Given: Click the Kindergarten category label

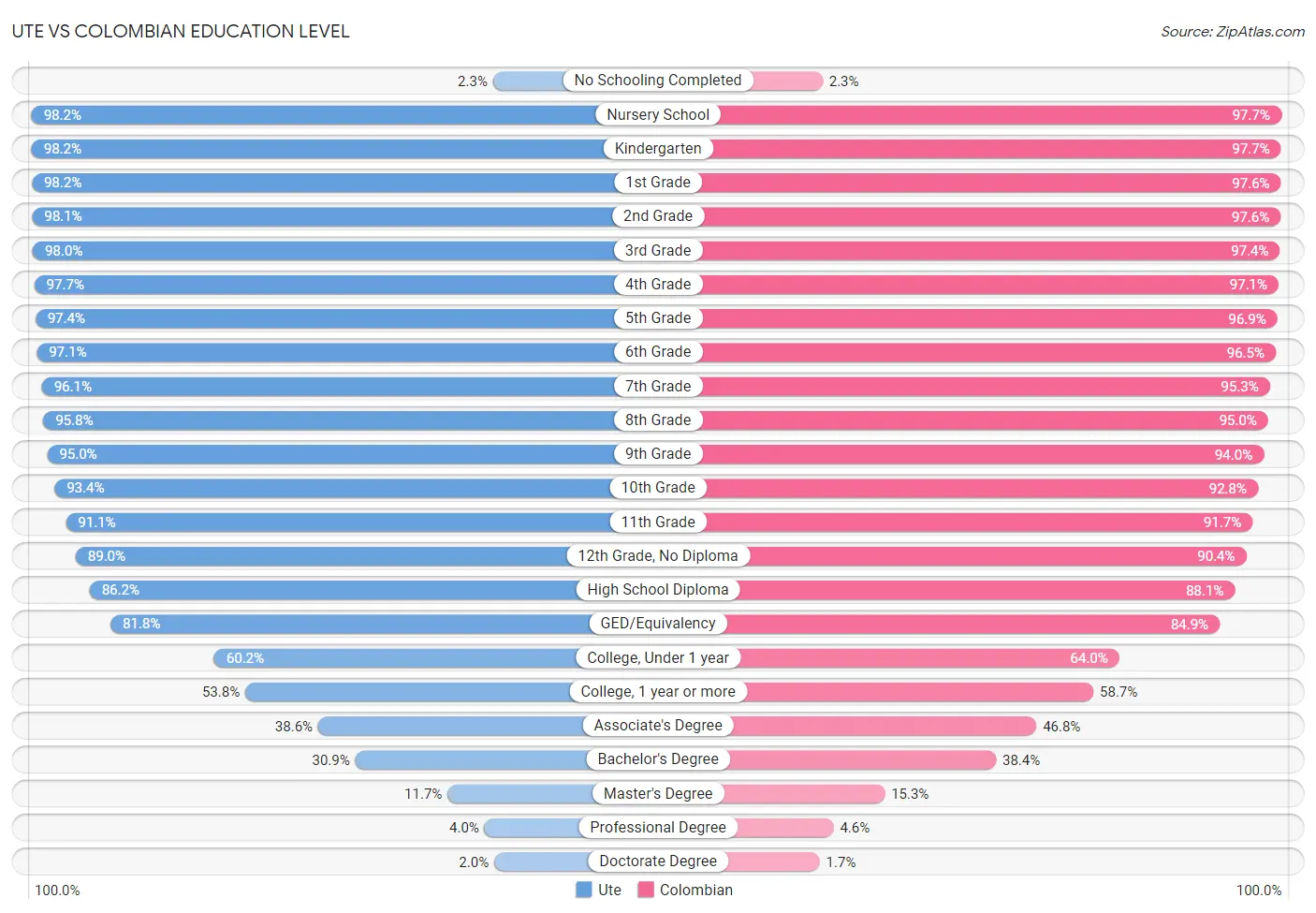Looking at the screenshot, I should point(658,148).
